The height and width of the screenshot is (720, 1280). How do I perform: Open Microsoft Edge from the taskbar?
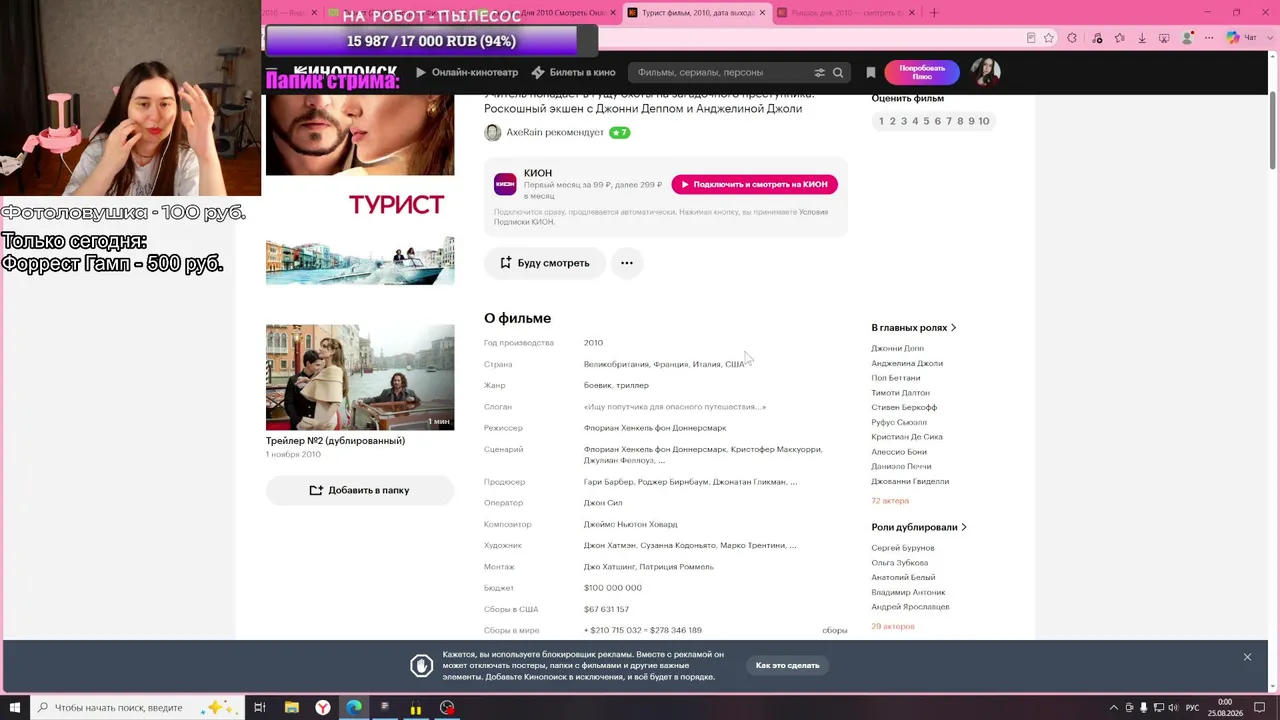click(354, 707)
